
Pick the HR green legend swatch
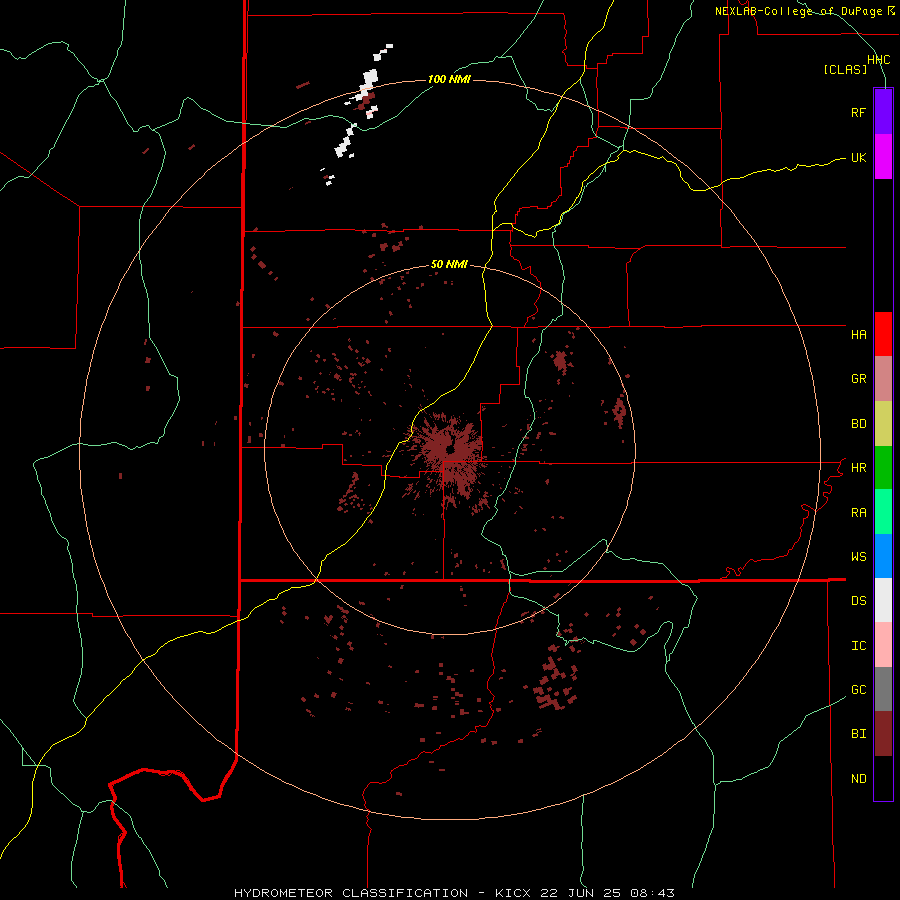tap(883, 468)
